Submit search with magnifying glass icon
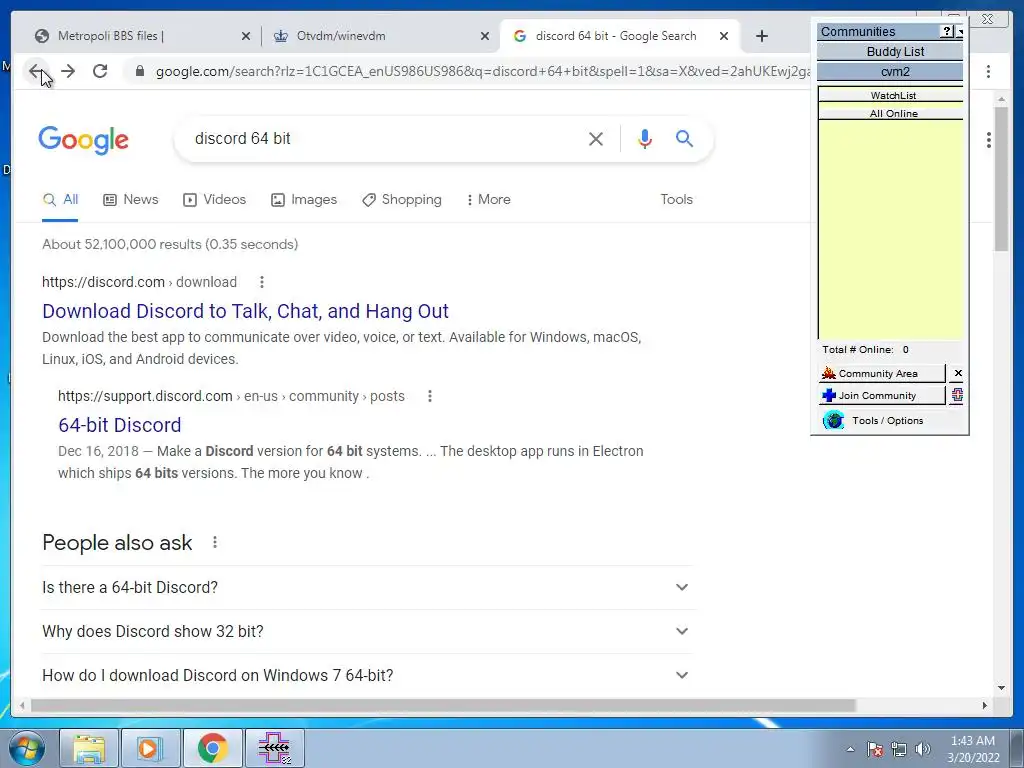The height and width of the screenshot is (768, 1024). coord(684,138)
